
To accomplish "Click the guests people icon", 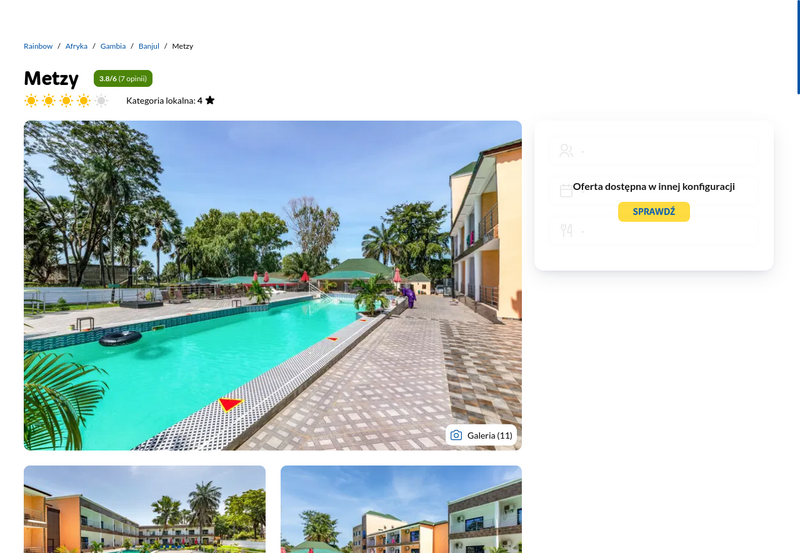I will pyautogui.click(x=566, y=150).
